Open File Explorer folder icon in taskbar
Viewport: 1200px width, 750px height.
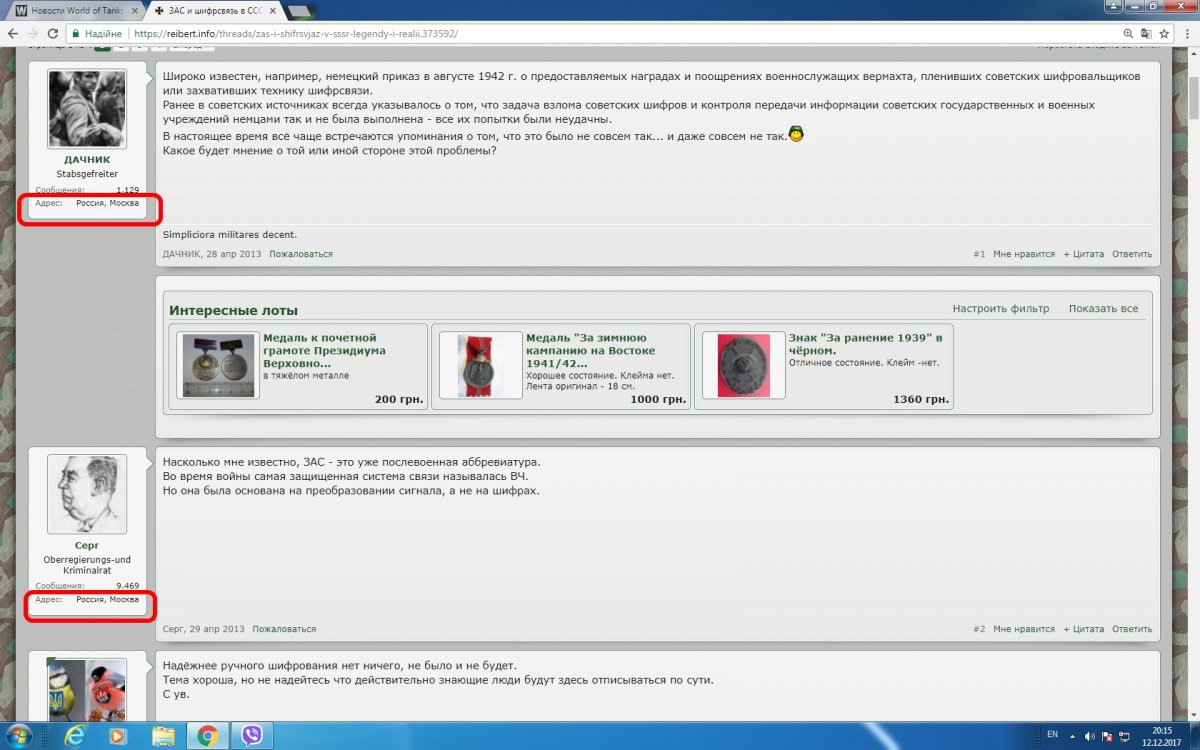point(163,735)
